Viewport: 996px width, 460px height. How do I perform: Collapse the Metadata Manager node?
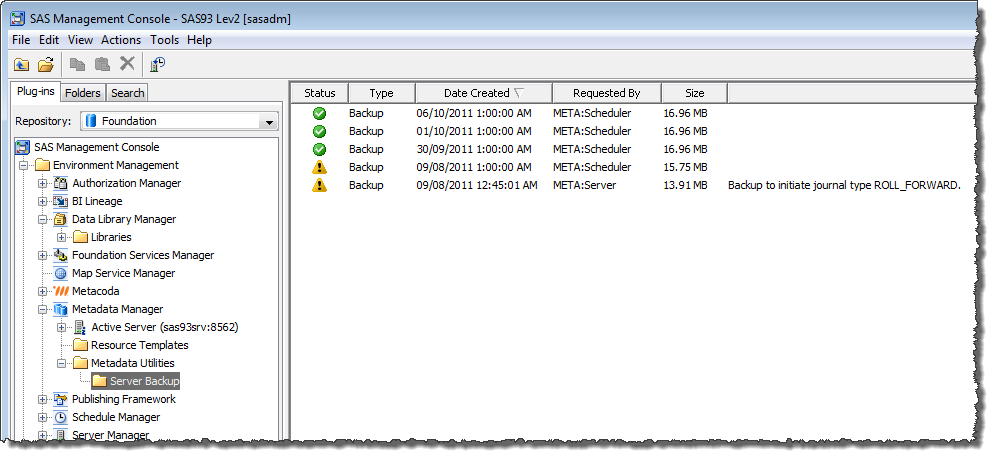pyautogui.click(x=43, y=309)
